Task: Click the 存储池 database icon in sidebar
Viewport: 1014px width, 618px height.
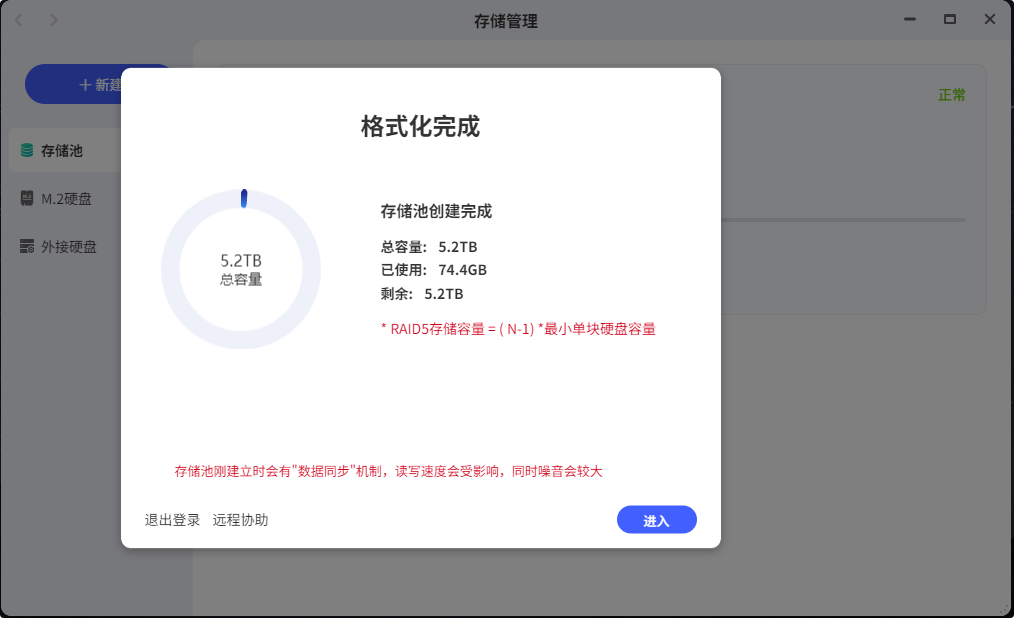Action: tap(27, 151)
